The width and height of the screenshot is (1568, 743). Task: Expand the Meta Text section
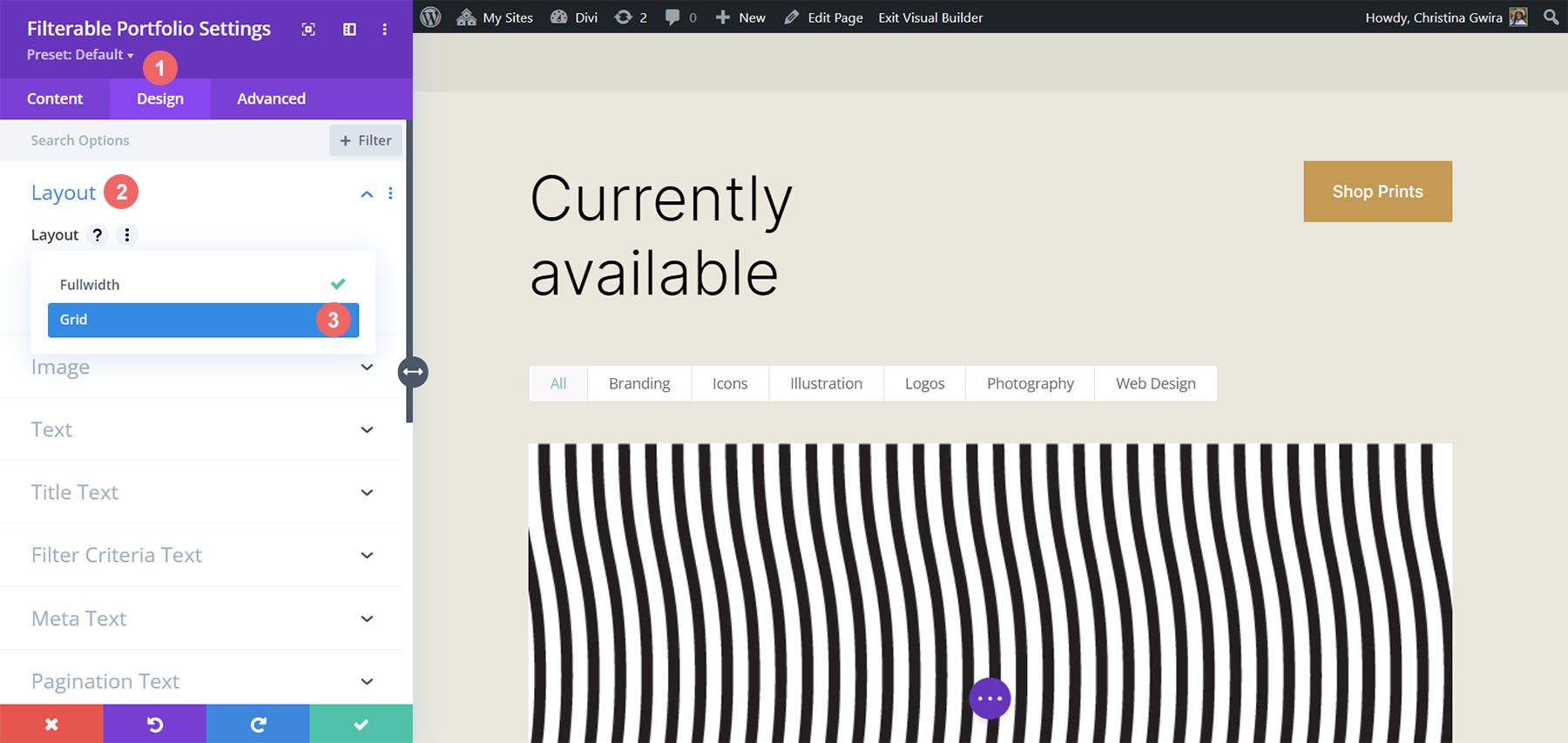pyautogui.click(x=203, y=618)
